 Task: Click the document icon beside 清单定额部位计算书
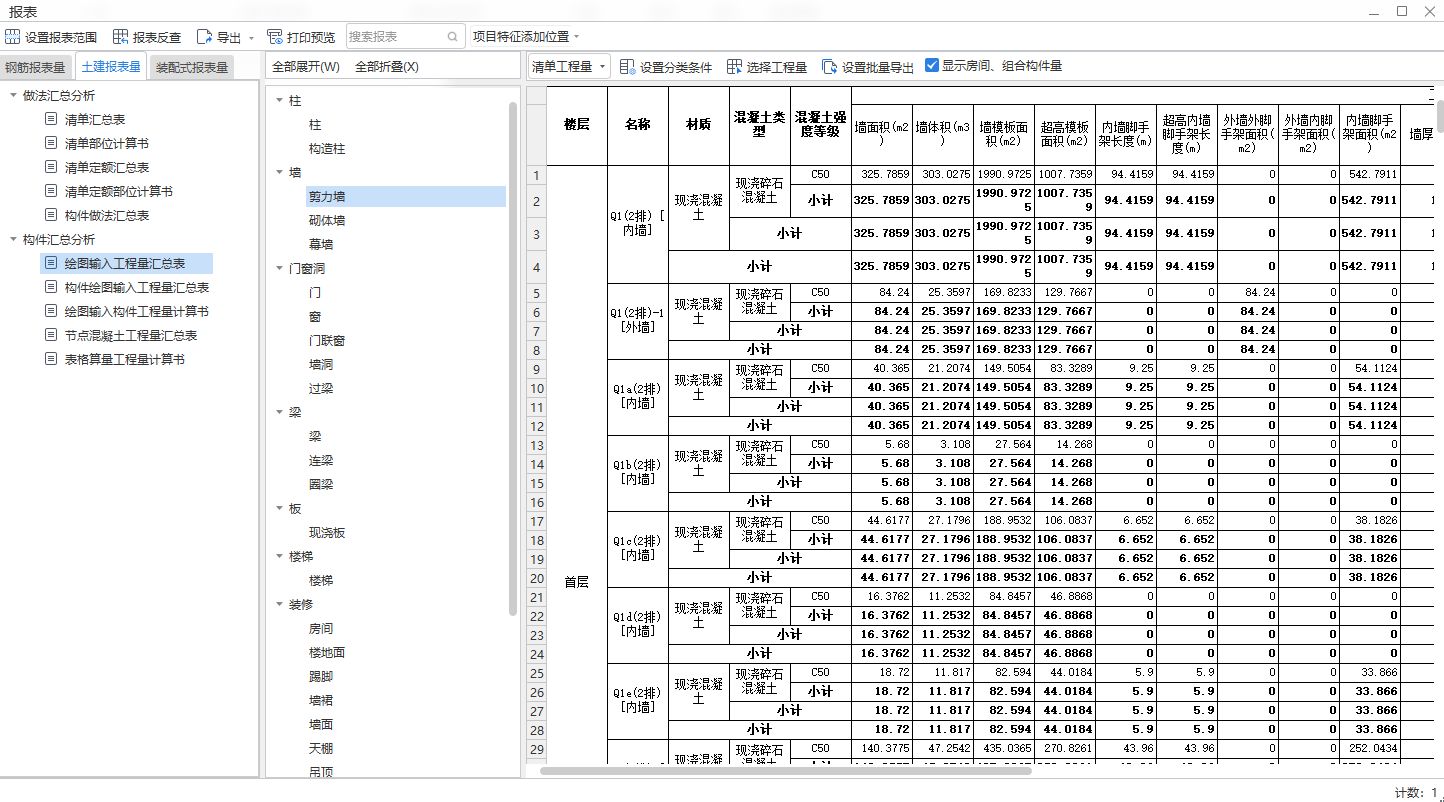pos(51,191)
